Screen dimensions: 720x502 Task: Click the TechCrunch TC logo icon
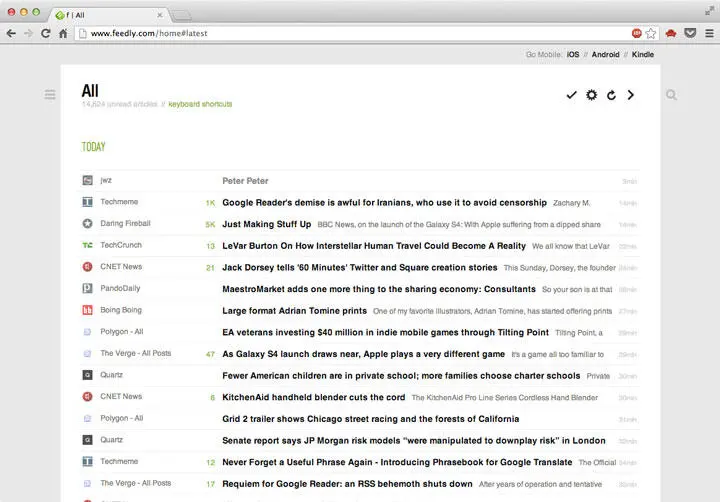point(87,245)
